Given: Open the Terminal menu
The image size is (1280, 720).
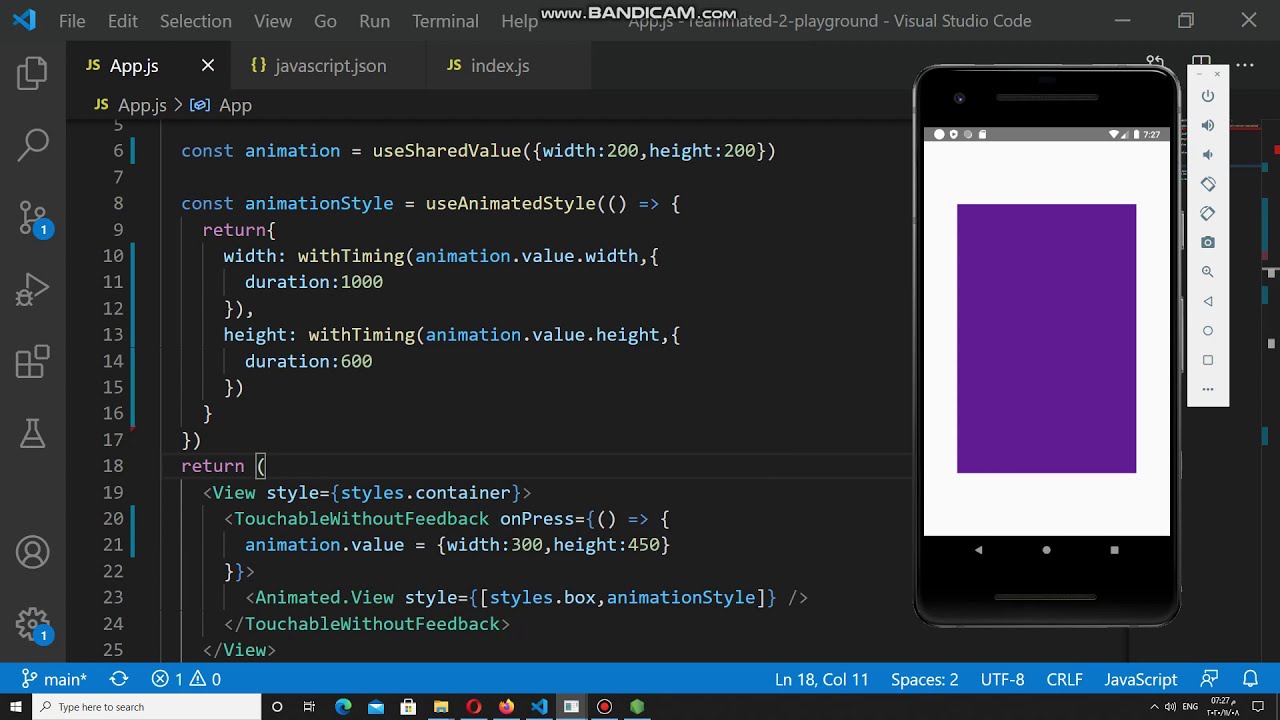Looking at the screenshot, I should point(445,21).
